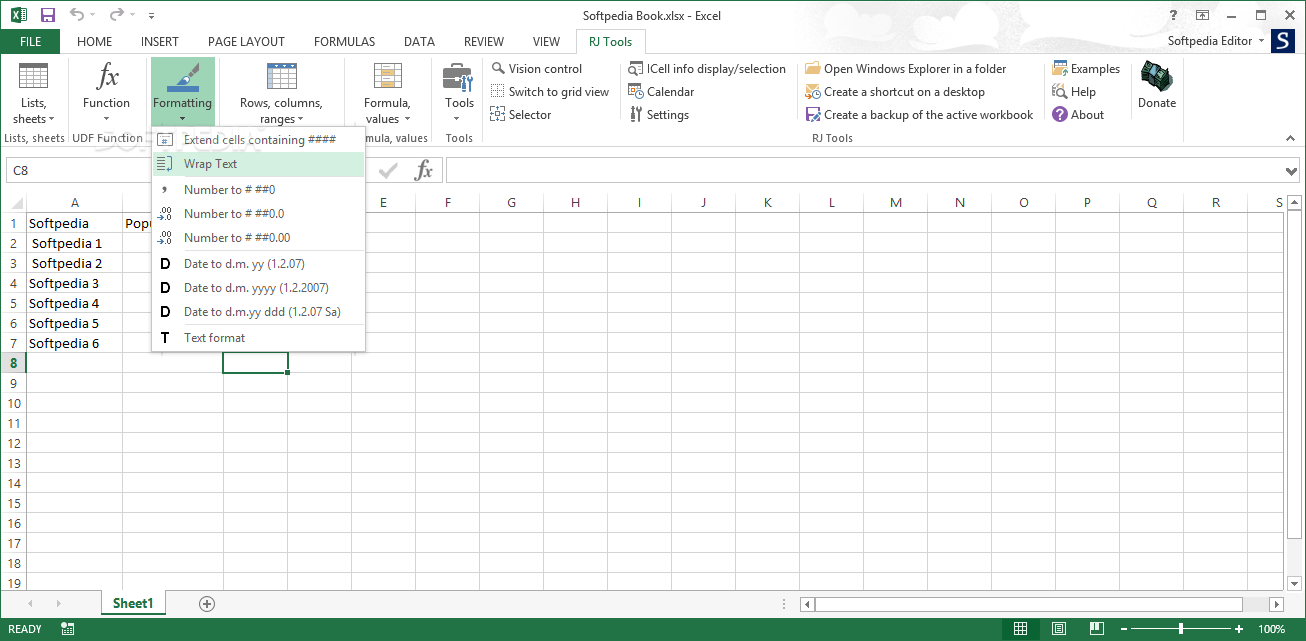This screenshot has height=641, width=1306.
Task: Click Switch to grid view
Action: coord(550,92)
